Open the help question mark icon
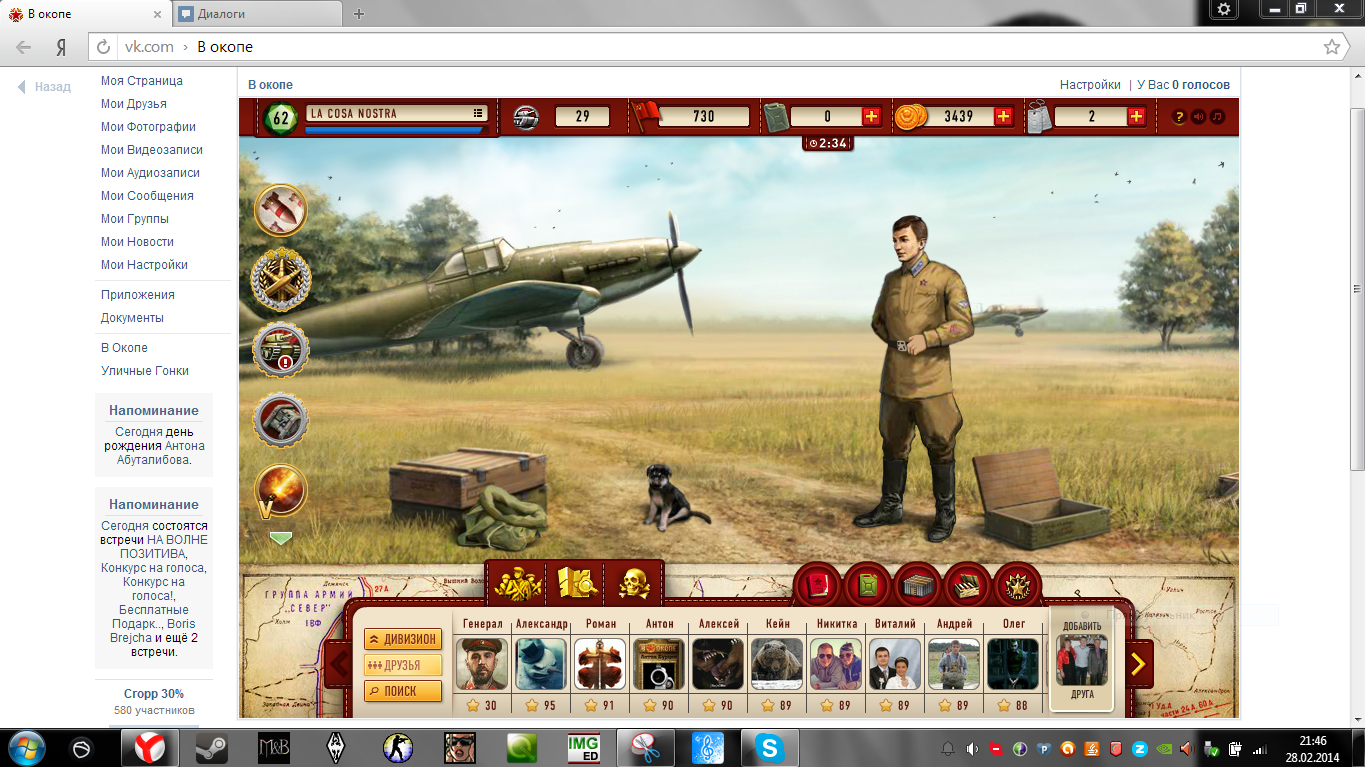The width and height of the screenshot is (1365, 767). click(1179, 117)
